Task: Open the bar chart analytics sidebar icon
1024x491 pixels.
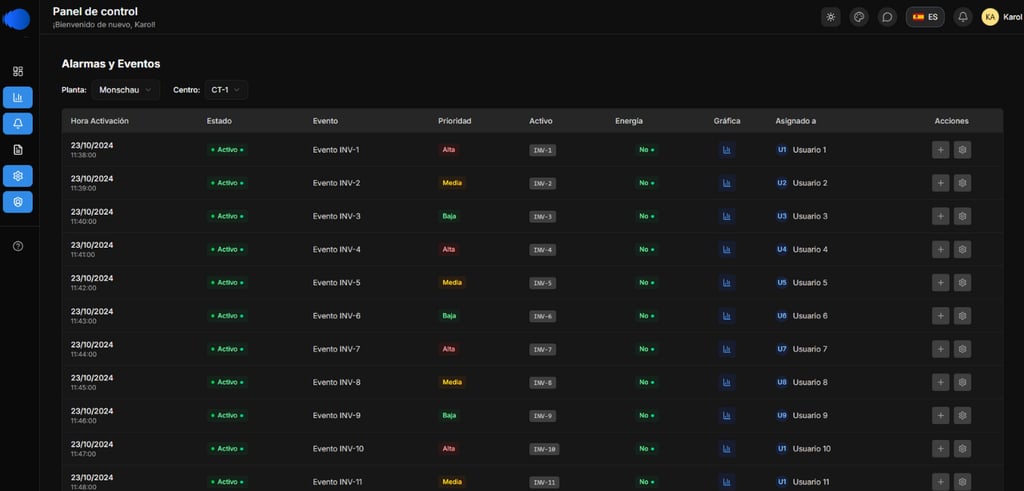Action: pos(18,97)
